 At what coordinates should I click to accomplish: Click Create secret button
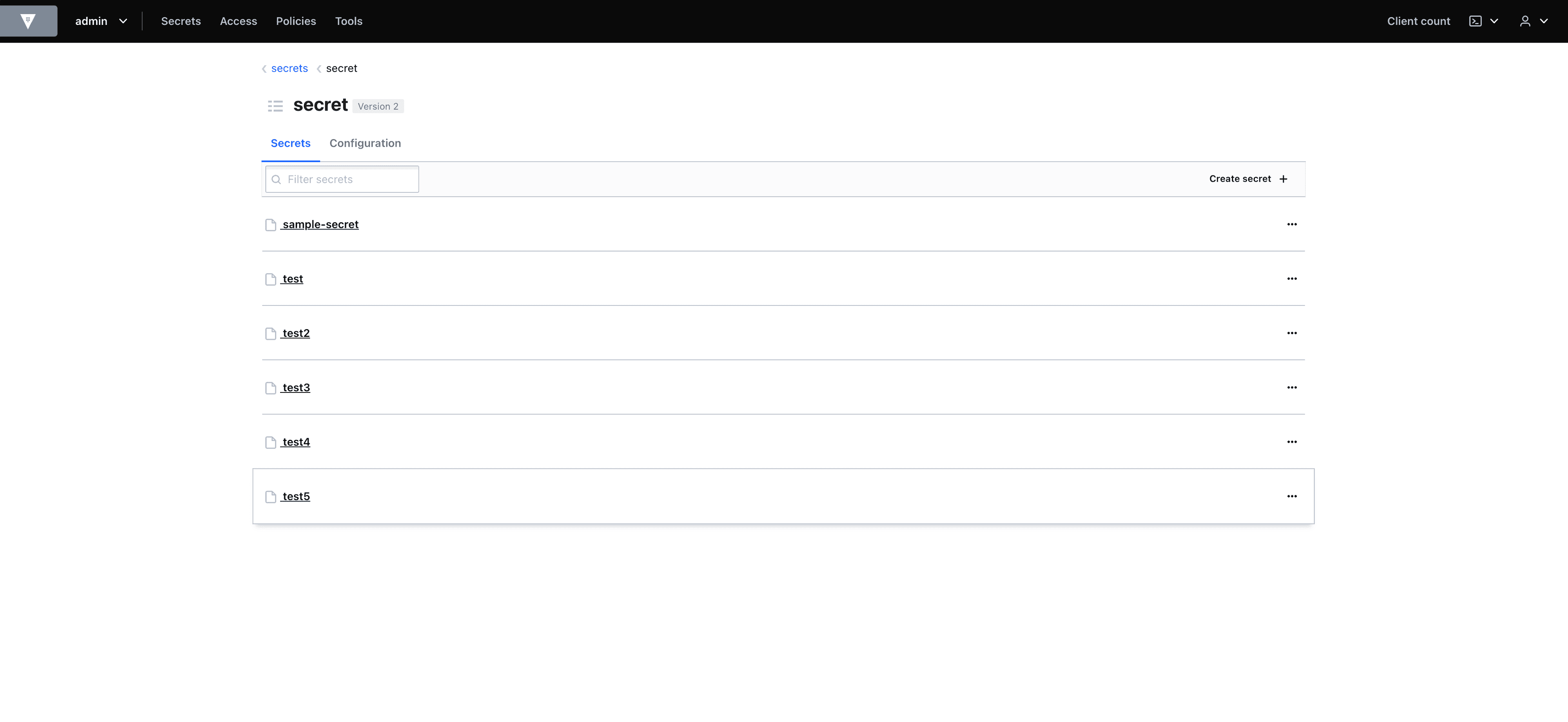(1248, 178)
